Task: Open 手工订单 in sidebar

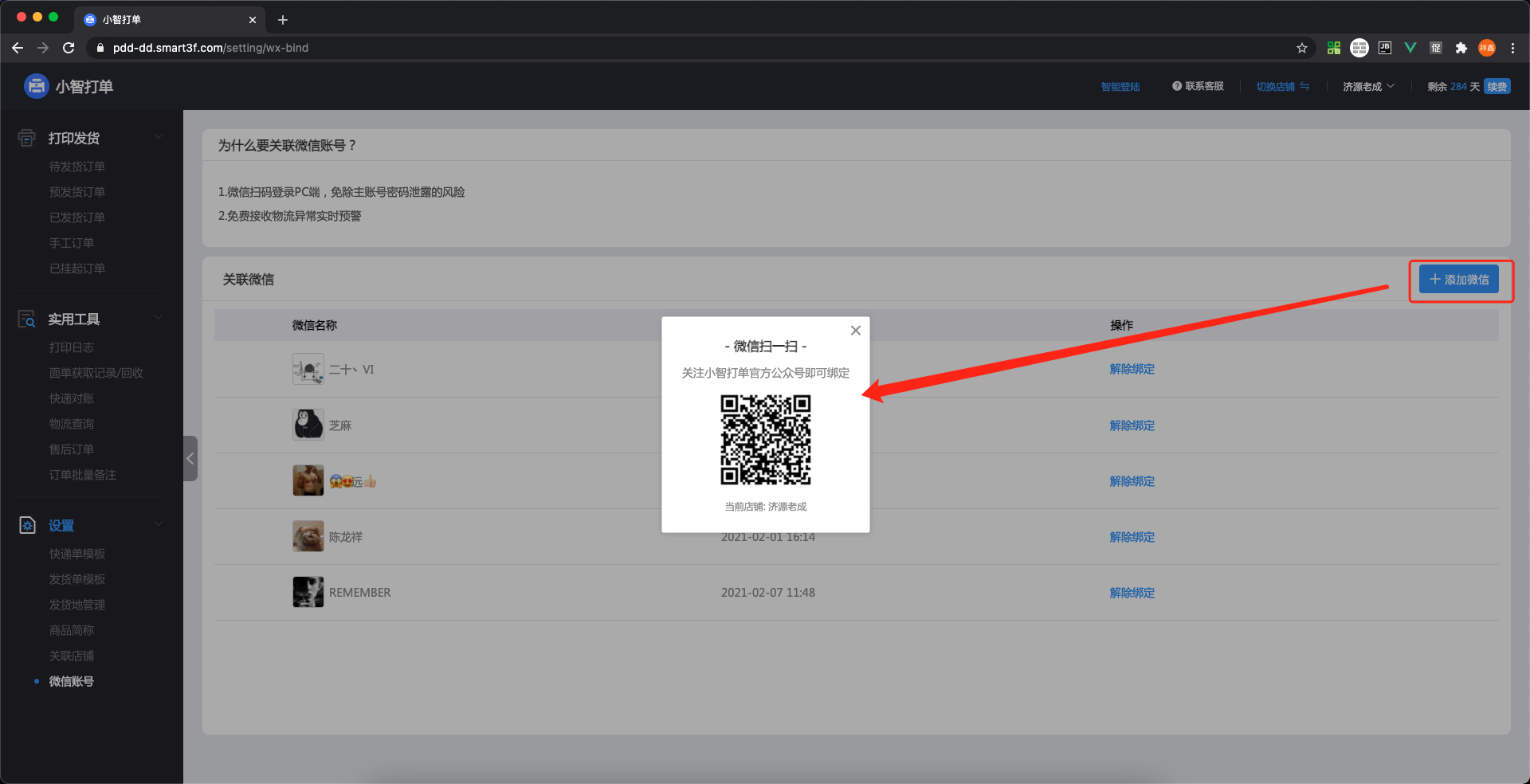Action: tap(72, 243)
